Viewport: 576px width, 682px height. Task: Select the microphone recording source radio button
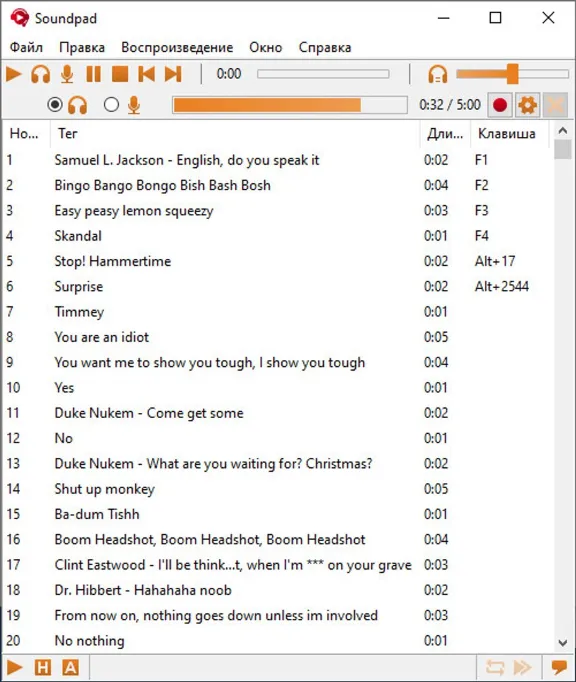click(111, 105)
